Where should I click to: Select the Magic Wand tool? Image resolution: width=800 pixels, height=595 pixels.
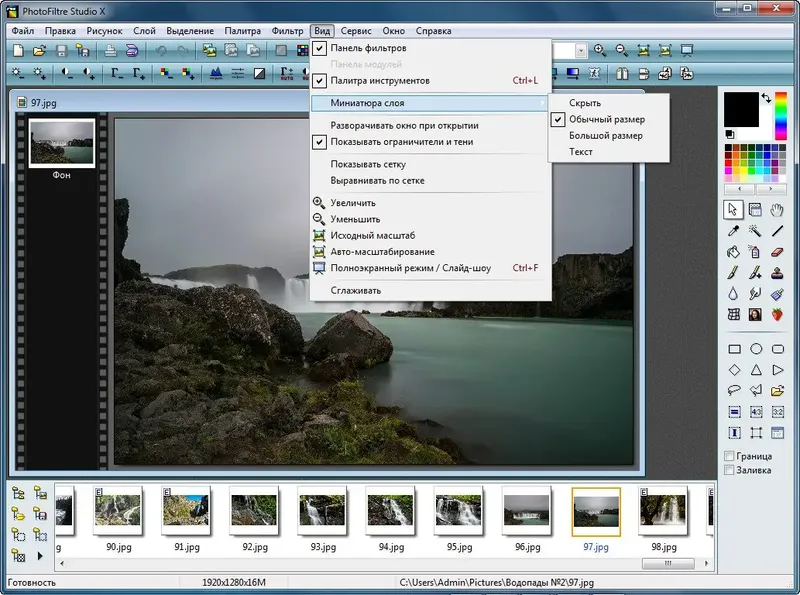[x=756, y=231]
